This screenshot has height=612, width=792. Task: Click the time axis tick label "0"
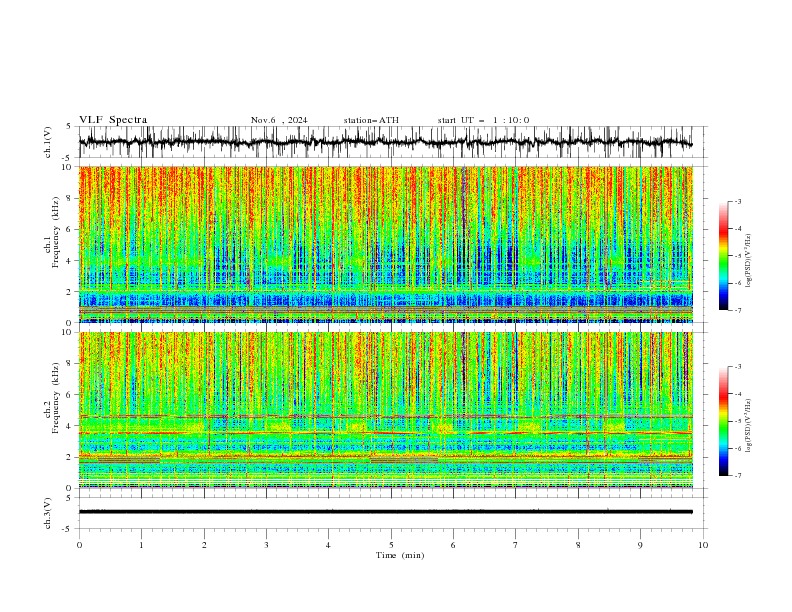pyautogui.click(x=79, y=545)
